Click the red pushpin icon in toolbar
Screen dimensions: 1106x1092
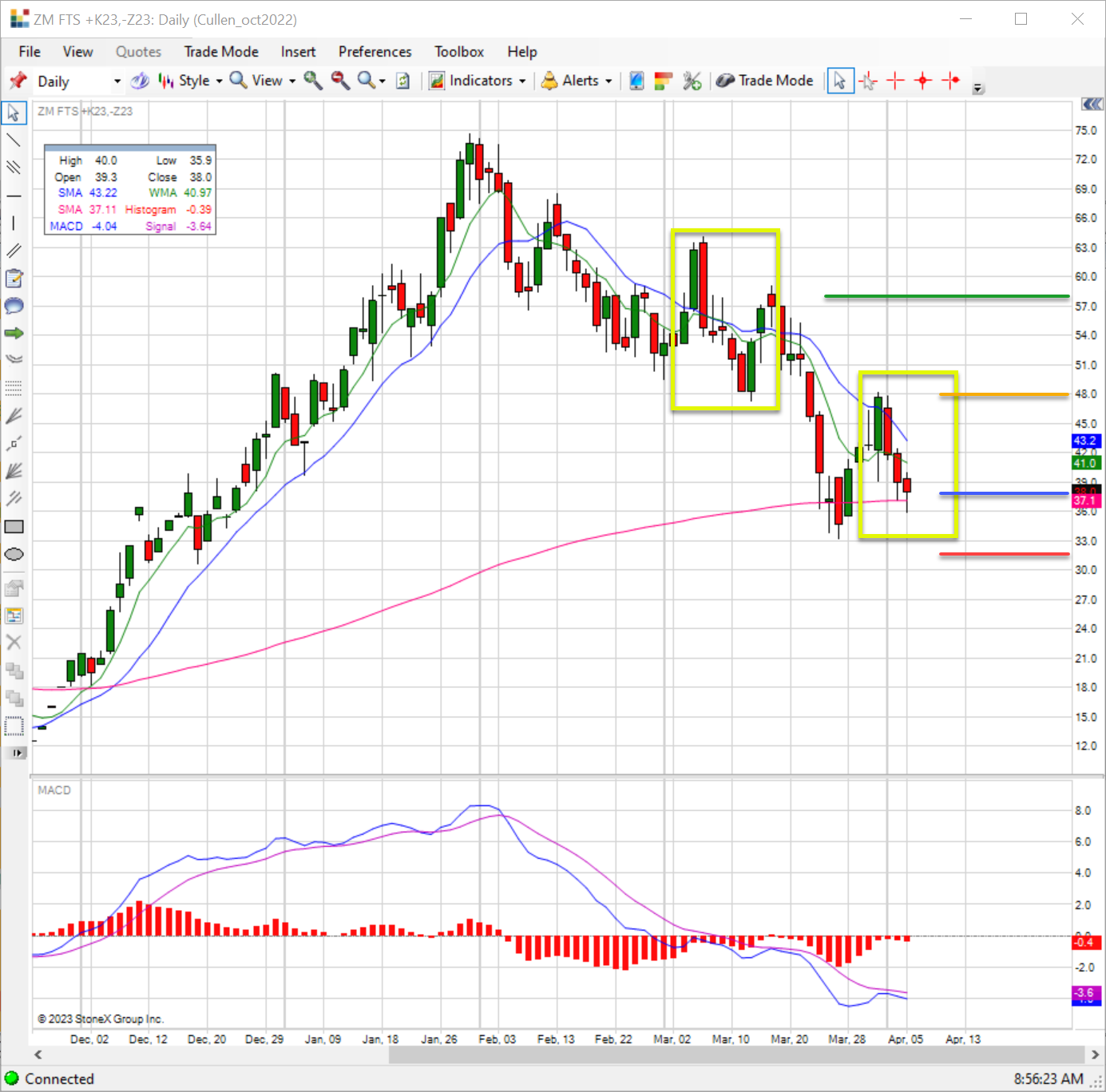[18, 81]
